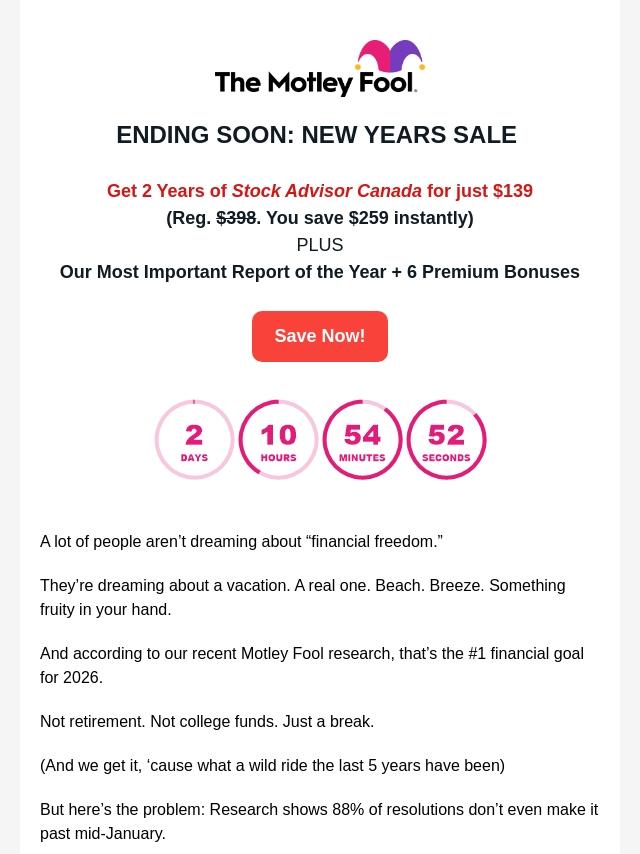640x854 pixels.
Task: Click the 10 Hours countdown circle
Action: (x=278, y=440)
